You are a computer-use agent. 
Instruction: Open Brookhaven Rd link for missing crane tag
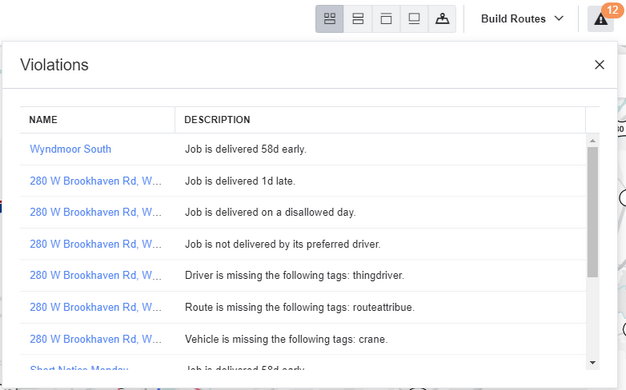tap(95, 339)
